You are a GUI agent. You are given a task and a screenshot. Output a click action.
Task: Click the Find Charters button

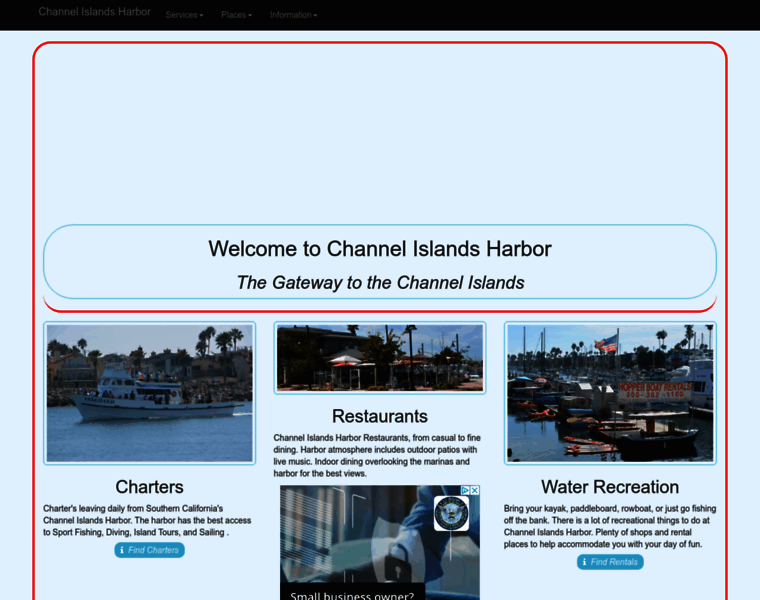click(149, 550)
